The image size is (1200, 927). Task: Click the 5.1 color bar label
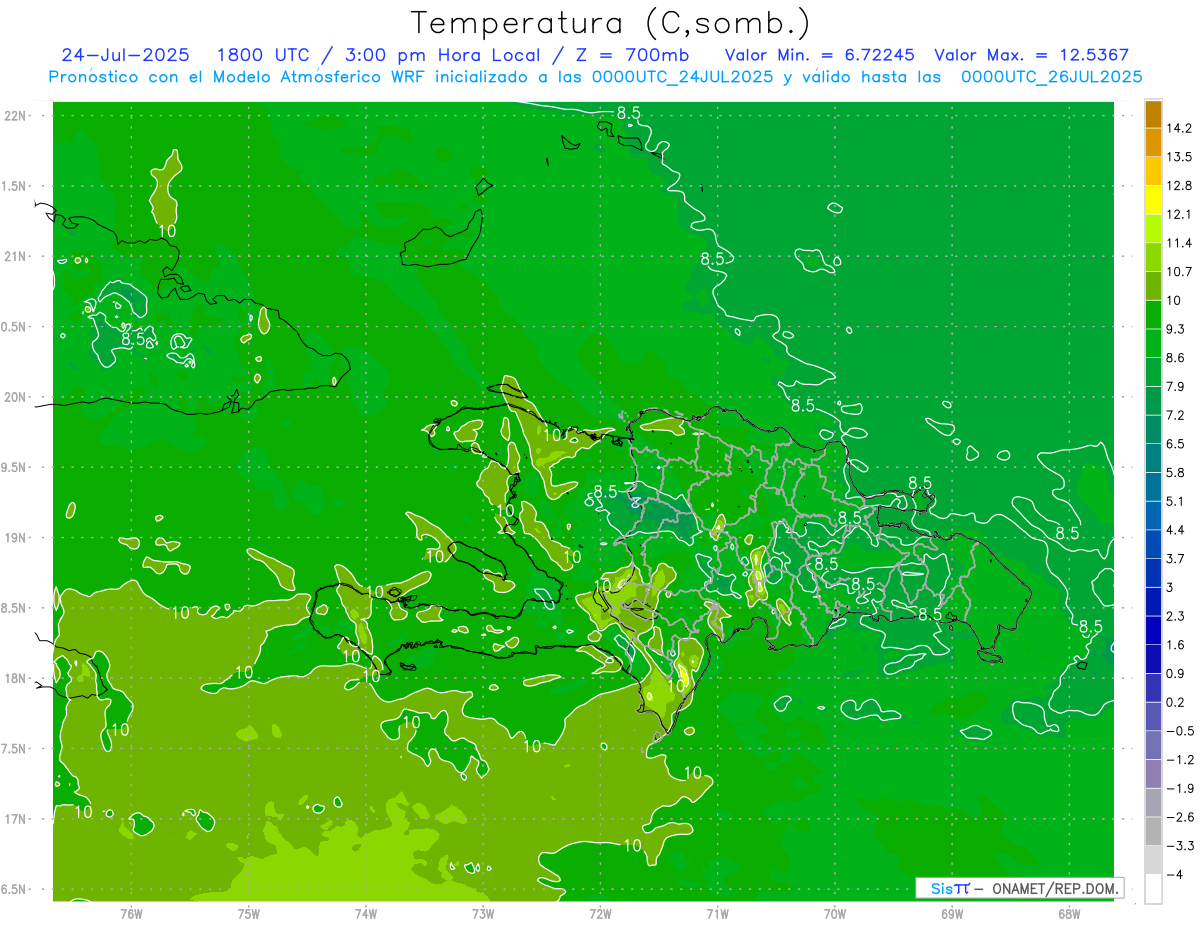[1176, 501]
